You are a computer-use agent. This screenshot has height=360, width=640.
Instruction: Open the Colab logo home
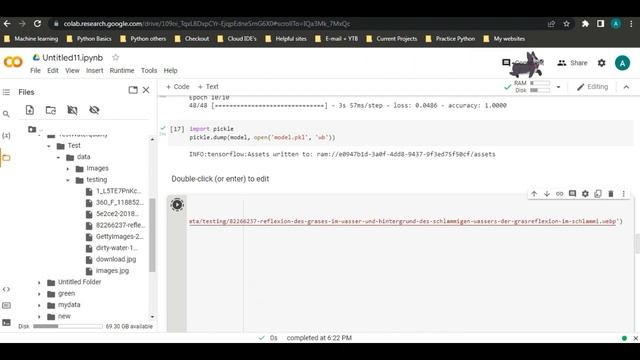[13, 62]
